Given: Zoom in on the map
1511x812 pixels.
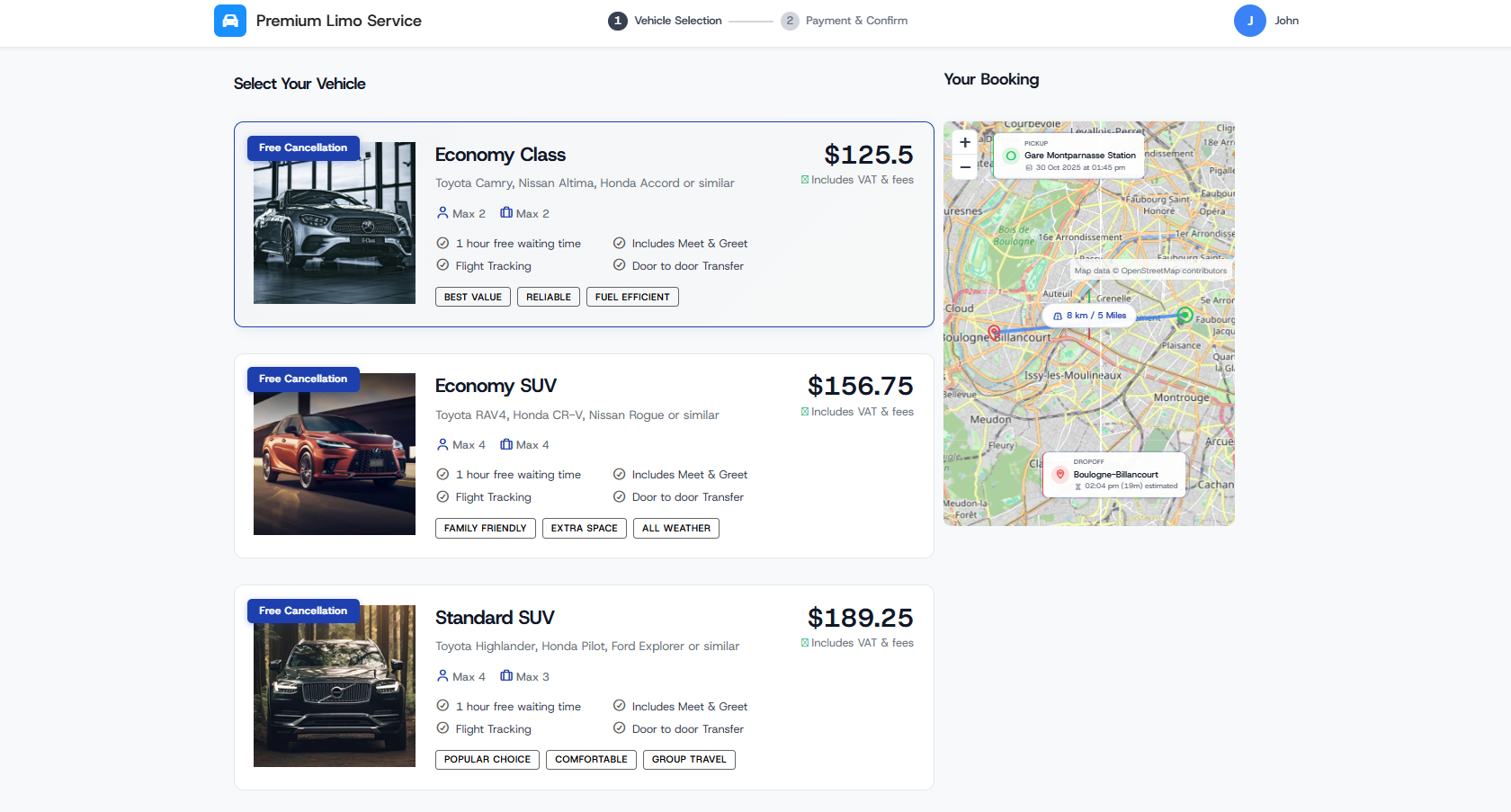Looking at the screenshot, I should tap(965, 142).
